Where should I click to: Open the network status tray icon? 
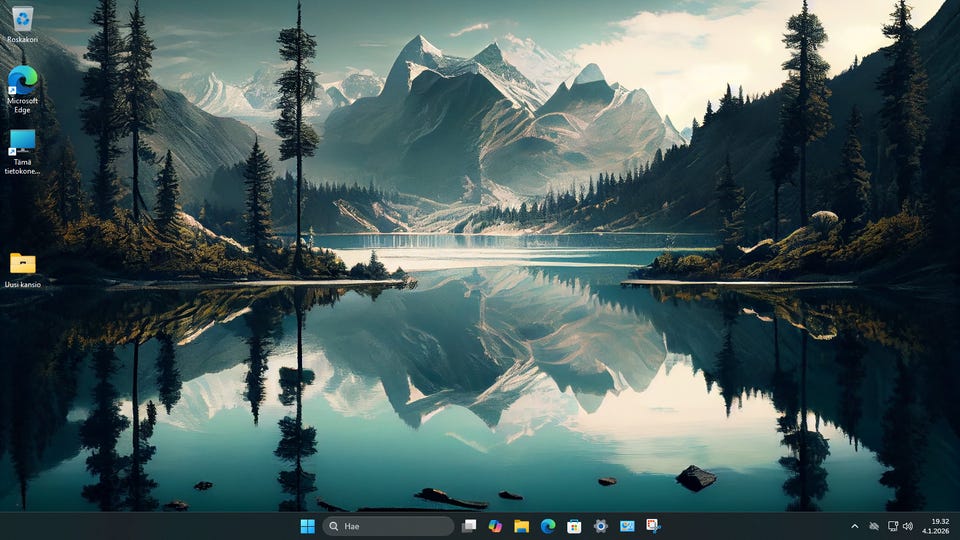(x=893, y=526)
